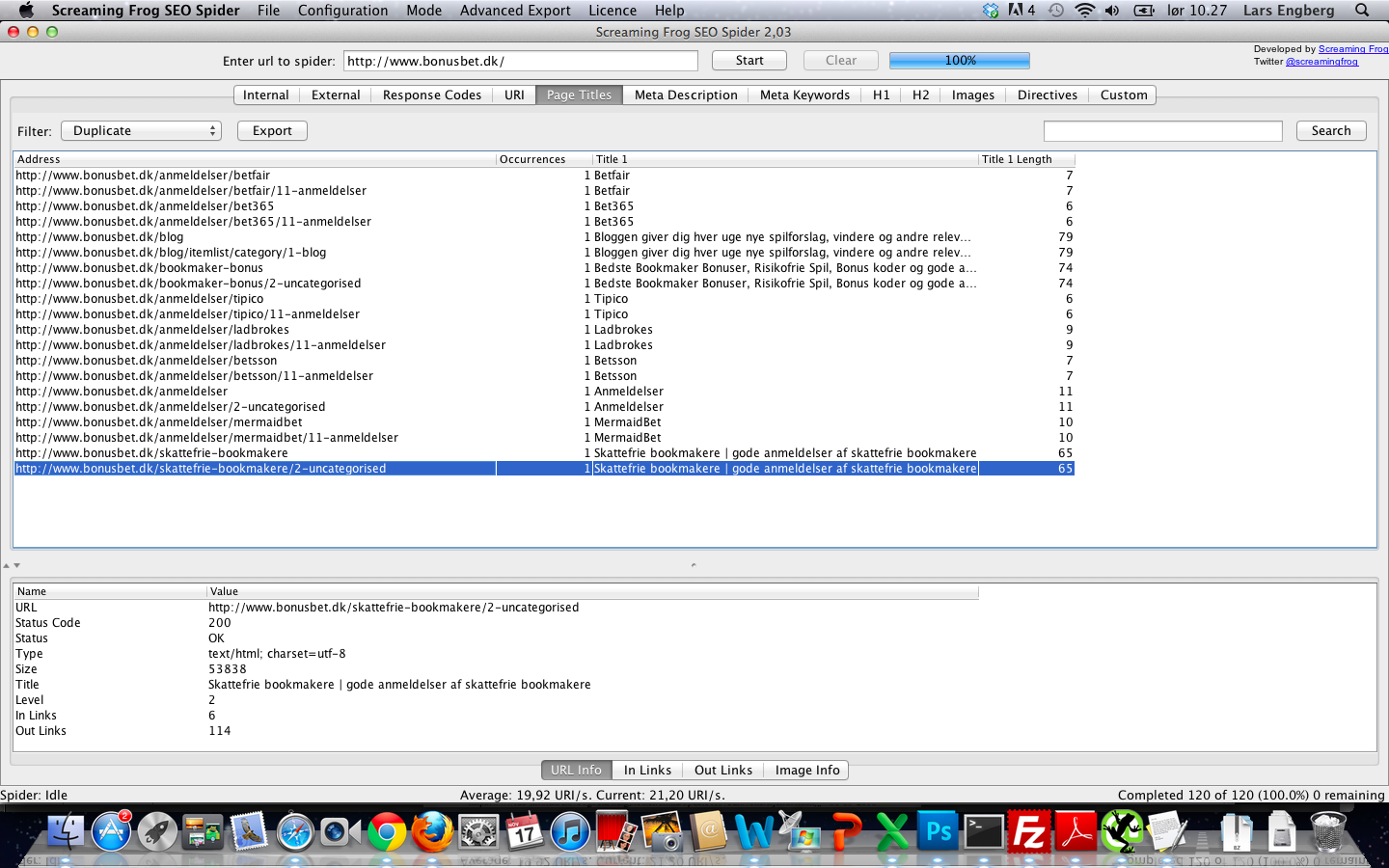This screenshot has width=1389, height=868.
Task: Open Terminal from the dock
Action: tap(984, 830)
